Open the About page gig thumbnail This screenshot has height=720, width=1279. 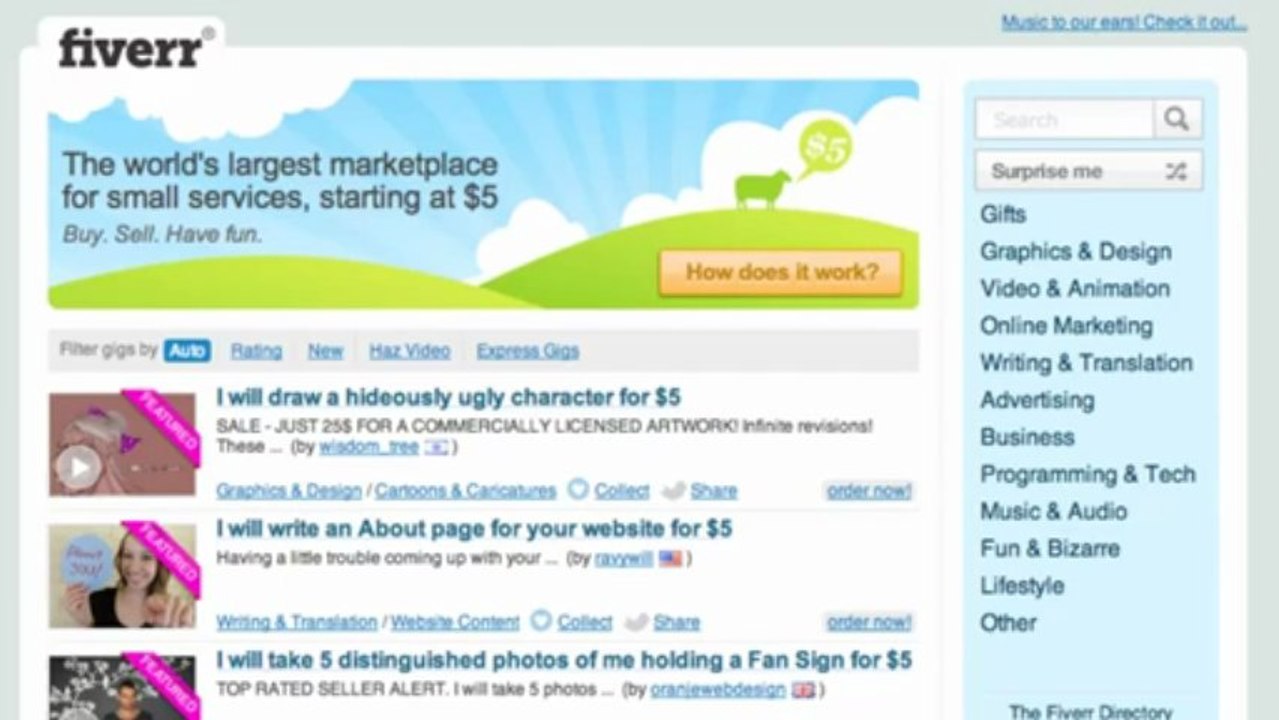(x=122, y=576)
